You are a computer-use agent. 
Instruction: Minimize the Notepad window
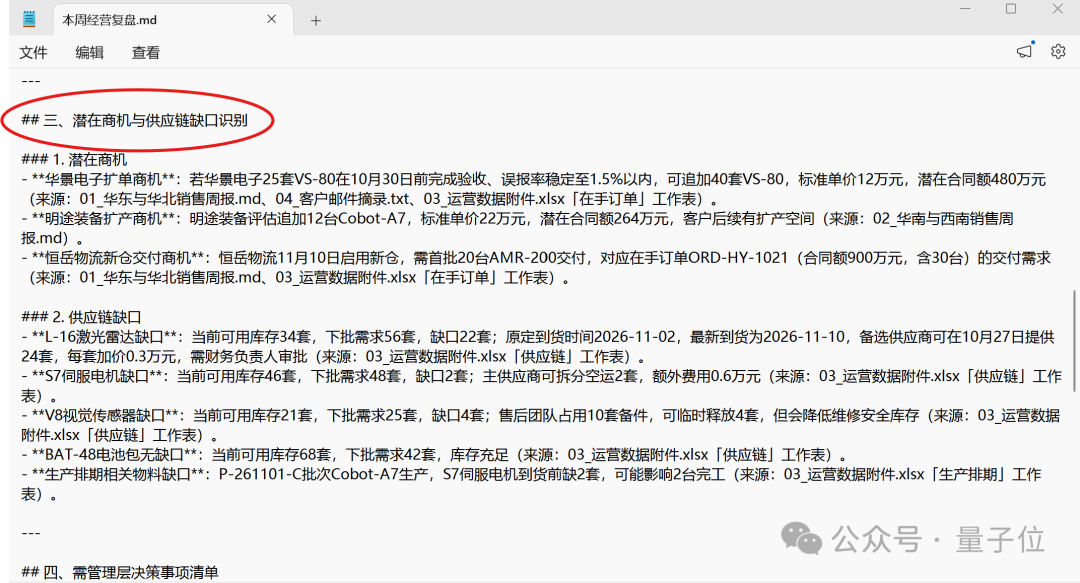pyautogui.click(x=965, y=9)
